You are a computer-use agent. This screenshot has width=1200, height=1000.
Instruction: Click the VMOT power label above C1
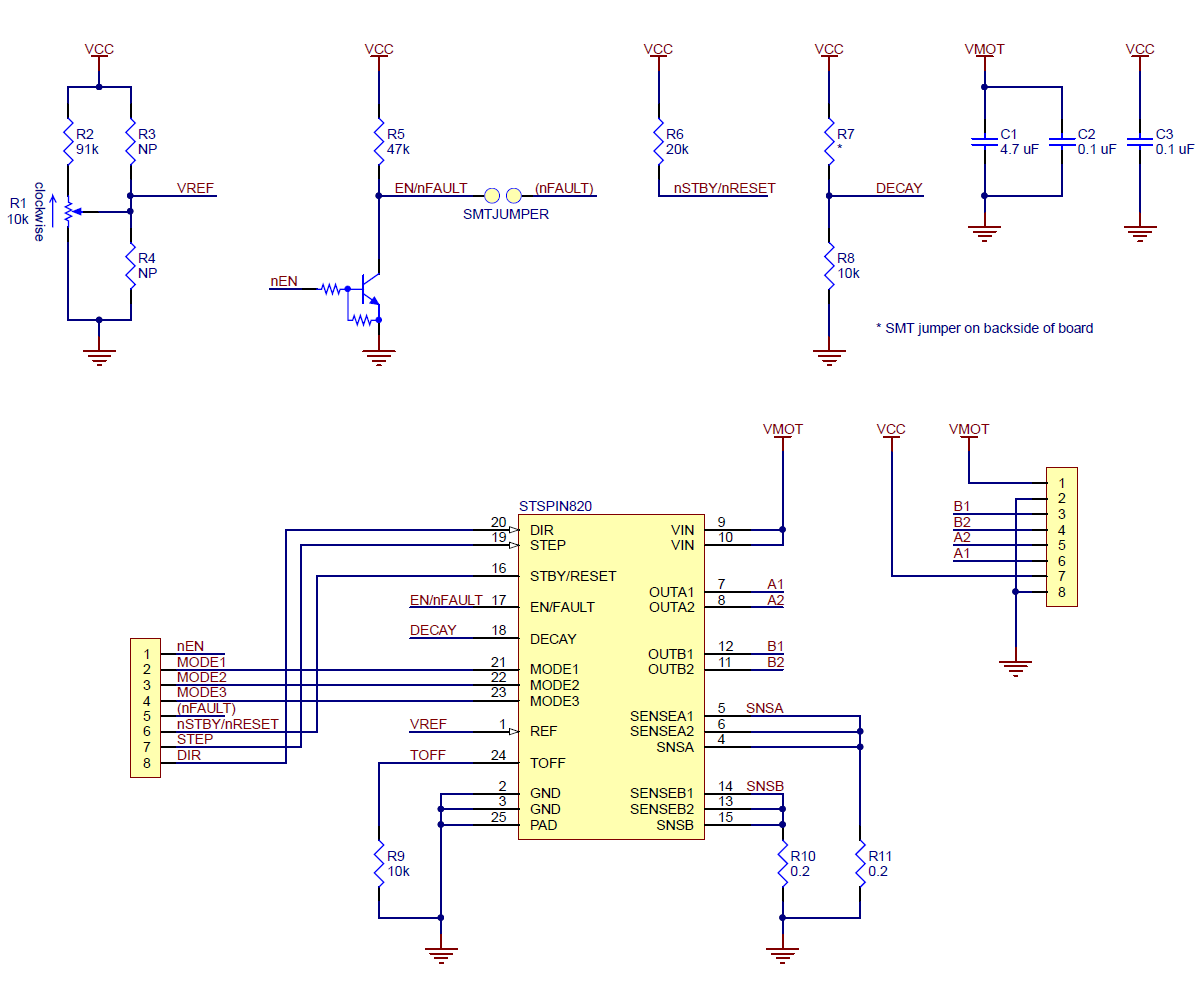pyautogui.click(x=985, y=49)
